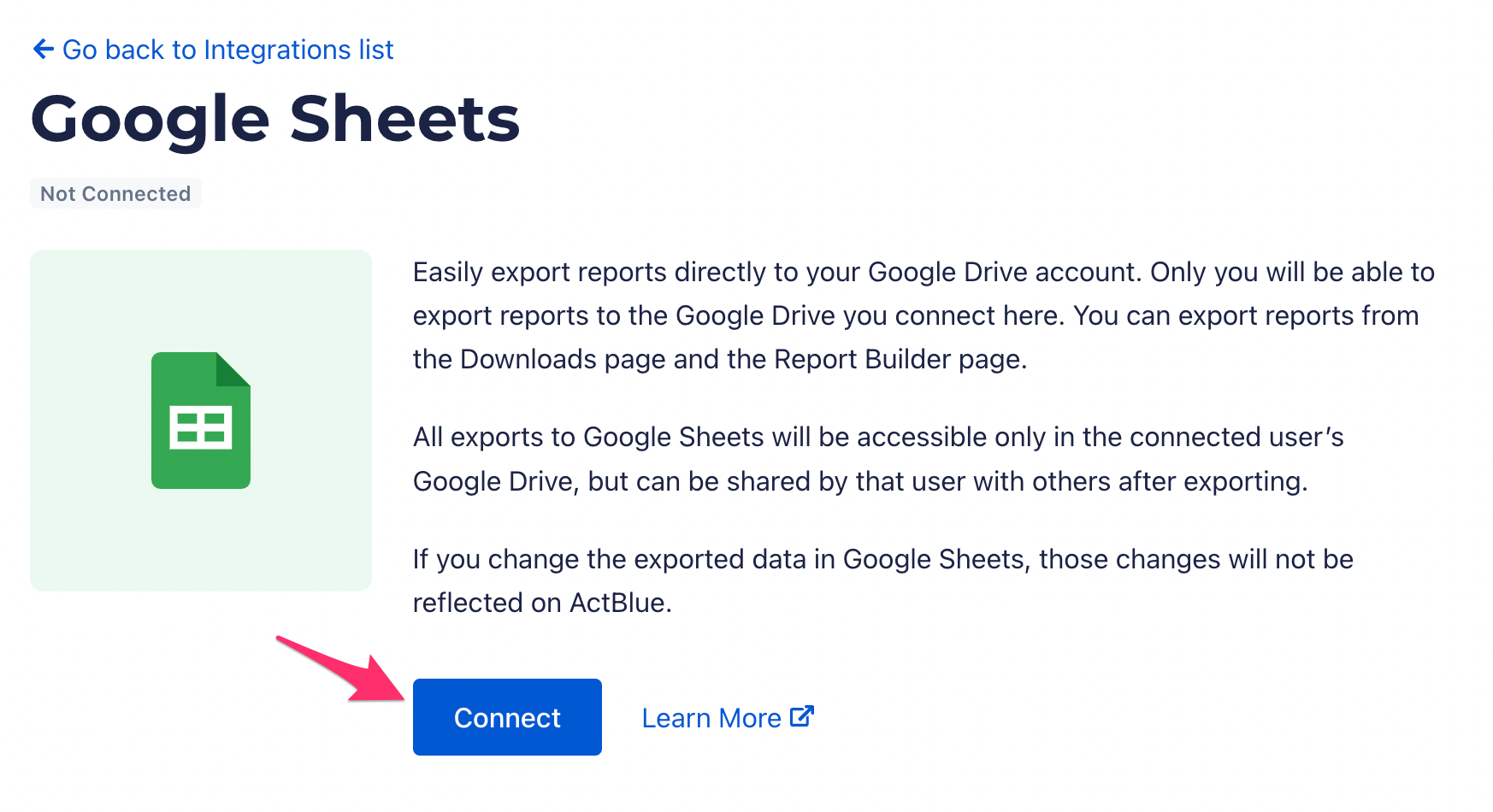
Task: Open the Go back to Integrations list link
Action: pyautogui.click(x=227, y=50)
